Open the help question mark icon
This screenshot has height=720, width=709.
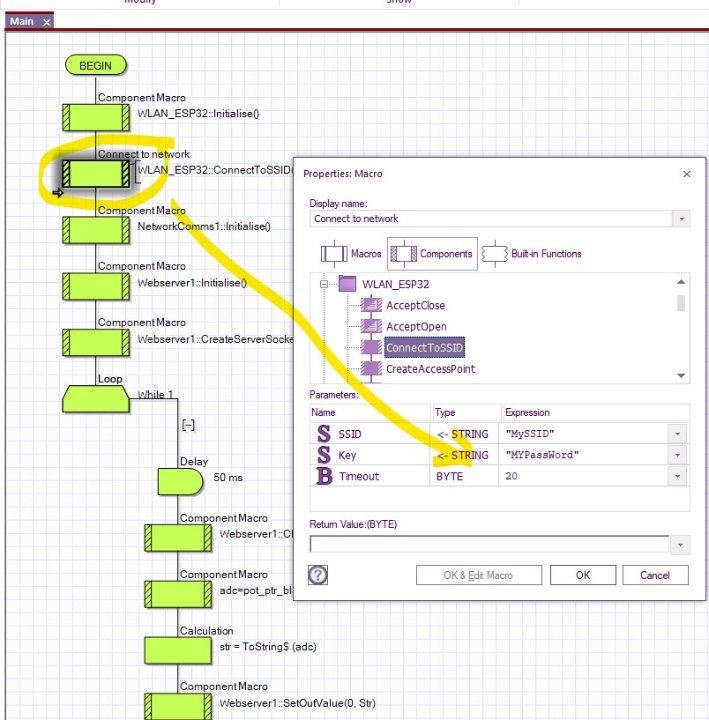[319, 574]
